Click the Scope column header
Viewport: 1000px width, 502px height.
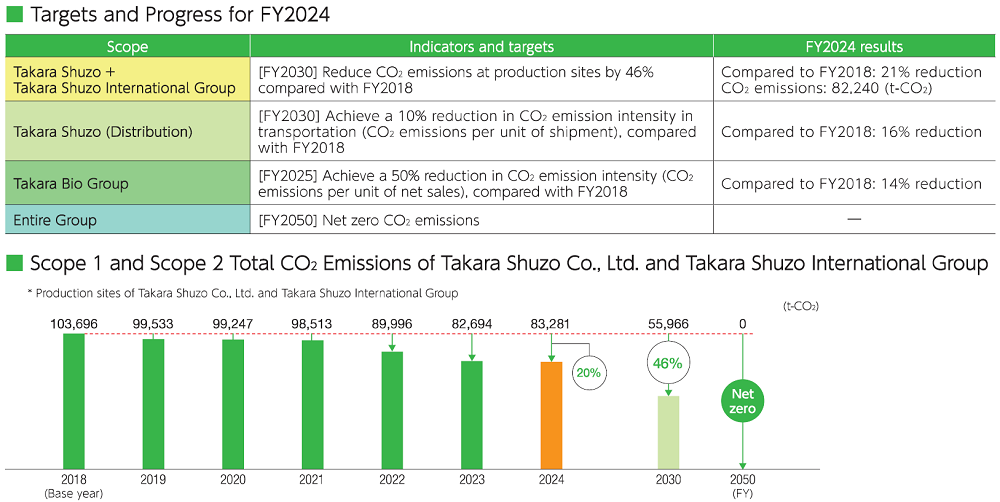[127, 47]
